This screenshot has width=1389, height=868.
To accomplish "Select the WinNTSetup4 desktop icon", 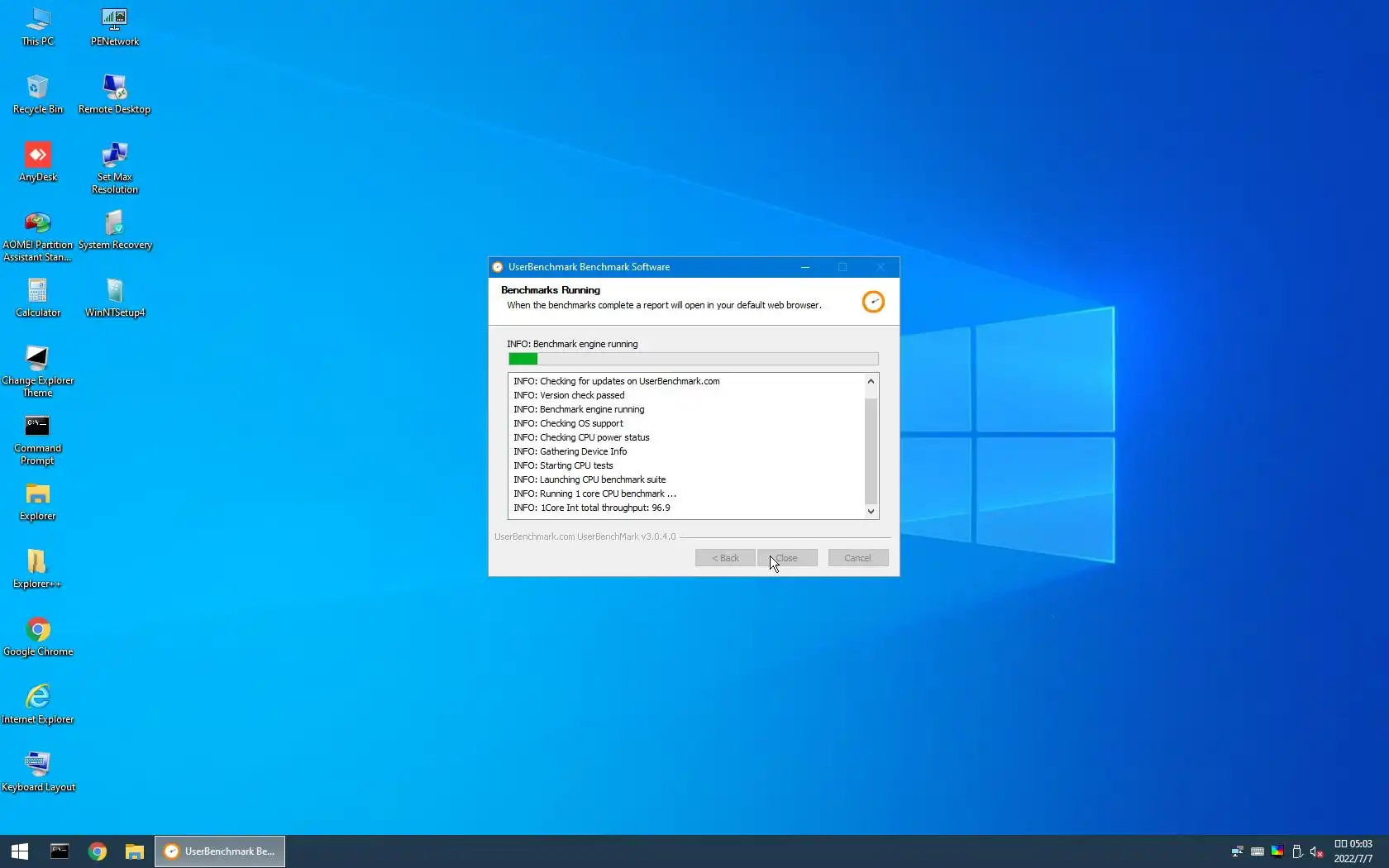I will point(115,298).
